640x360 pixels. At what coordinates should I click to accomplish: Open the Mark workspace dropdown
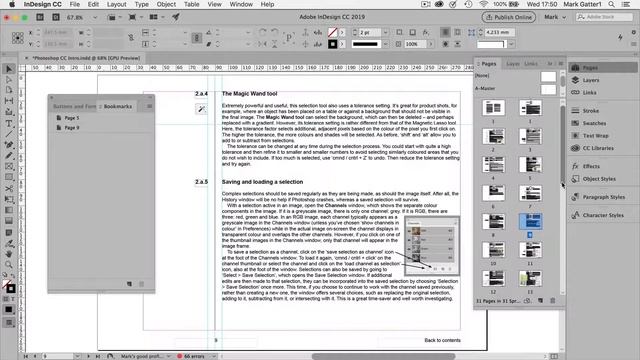[x=555, y=17]
